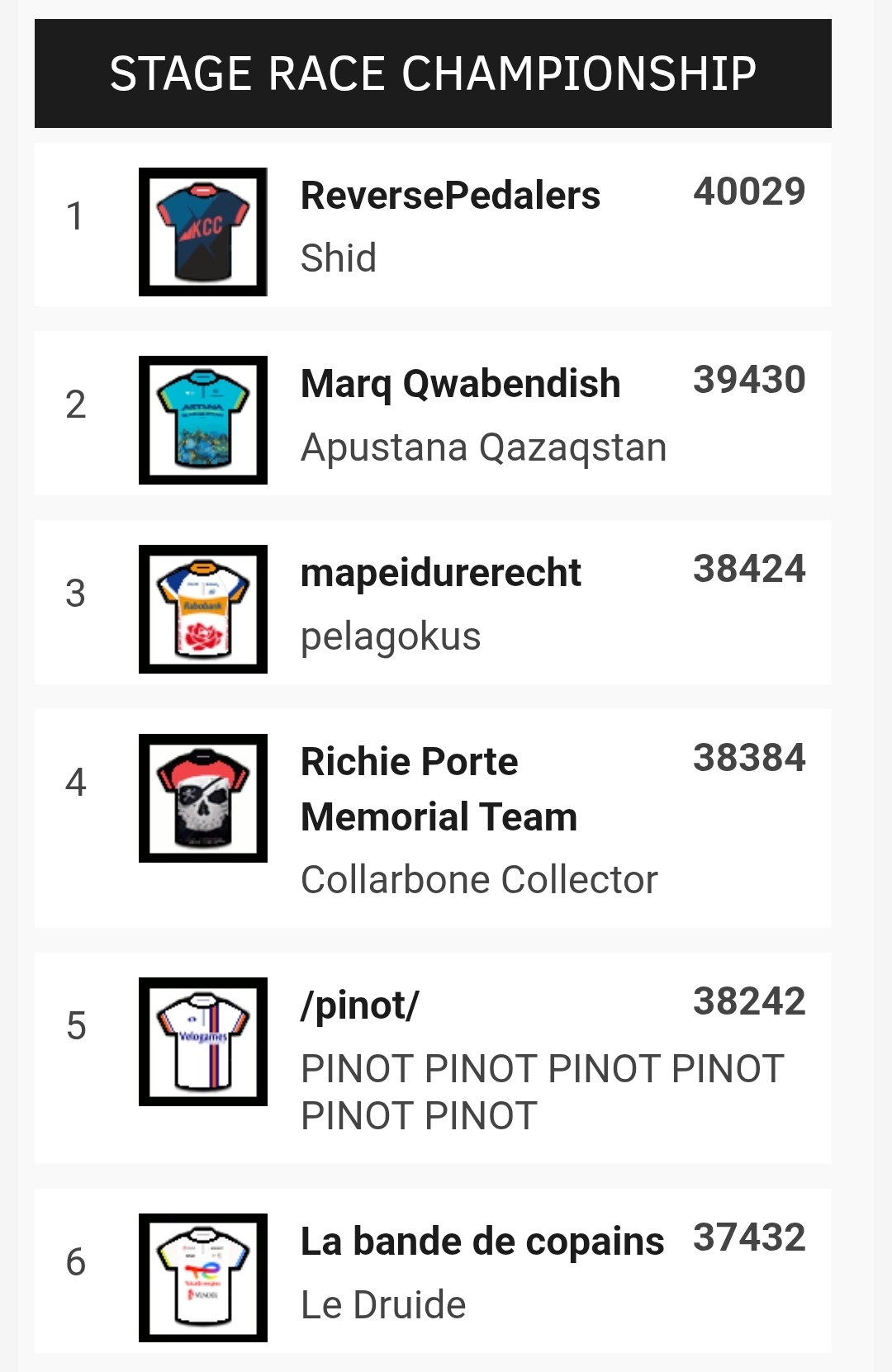Click the Rabobank rose jersey icon
892x1372 pixels.
pyautogui.click(x=203, y=609)
